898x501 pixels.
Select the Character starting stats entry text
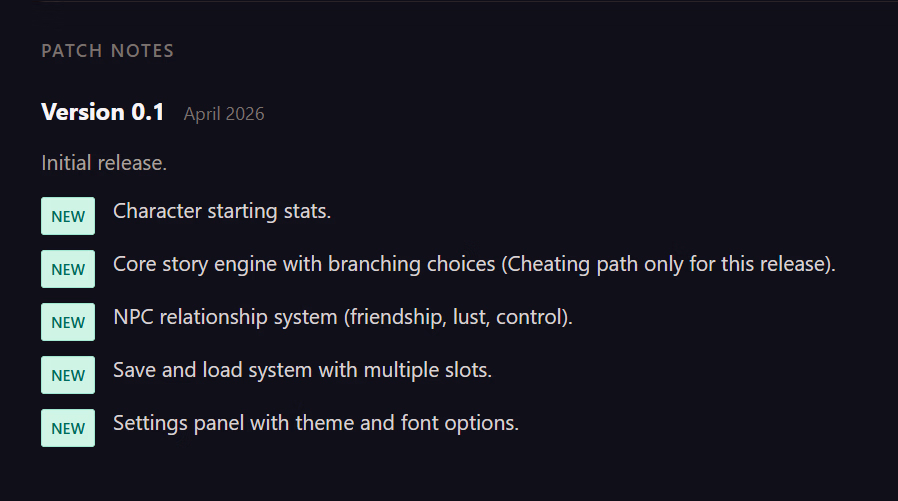tap(222, 211)
